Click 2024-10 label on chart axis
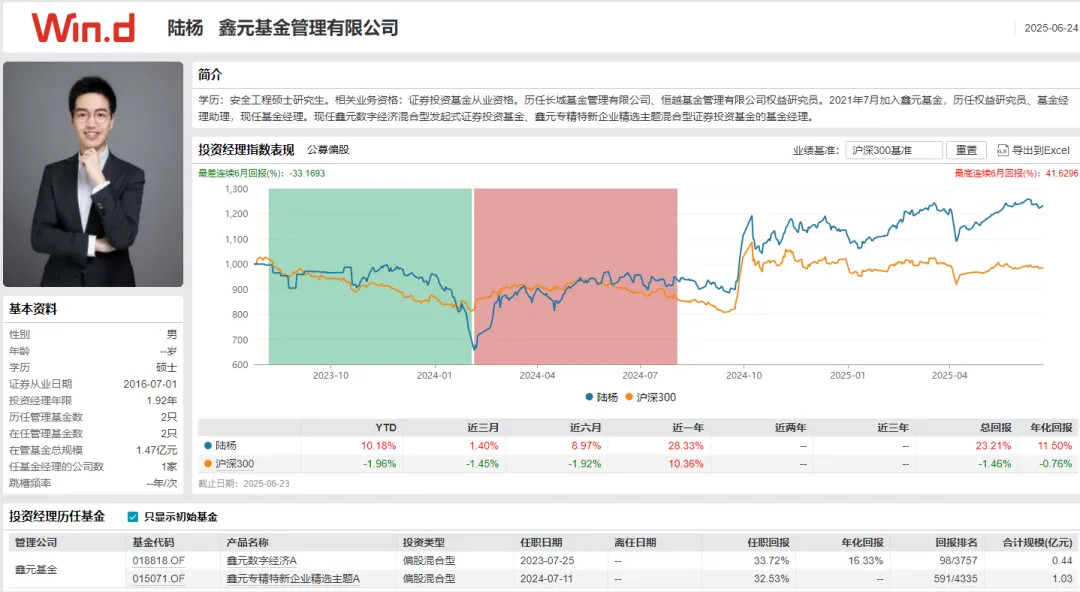Screen dimensions: 1080x592 pyautogui.click(x=744, y=376)
